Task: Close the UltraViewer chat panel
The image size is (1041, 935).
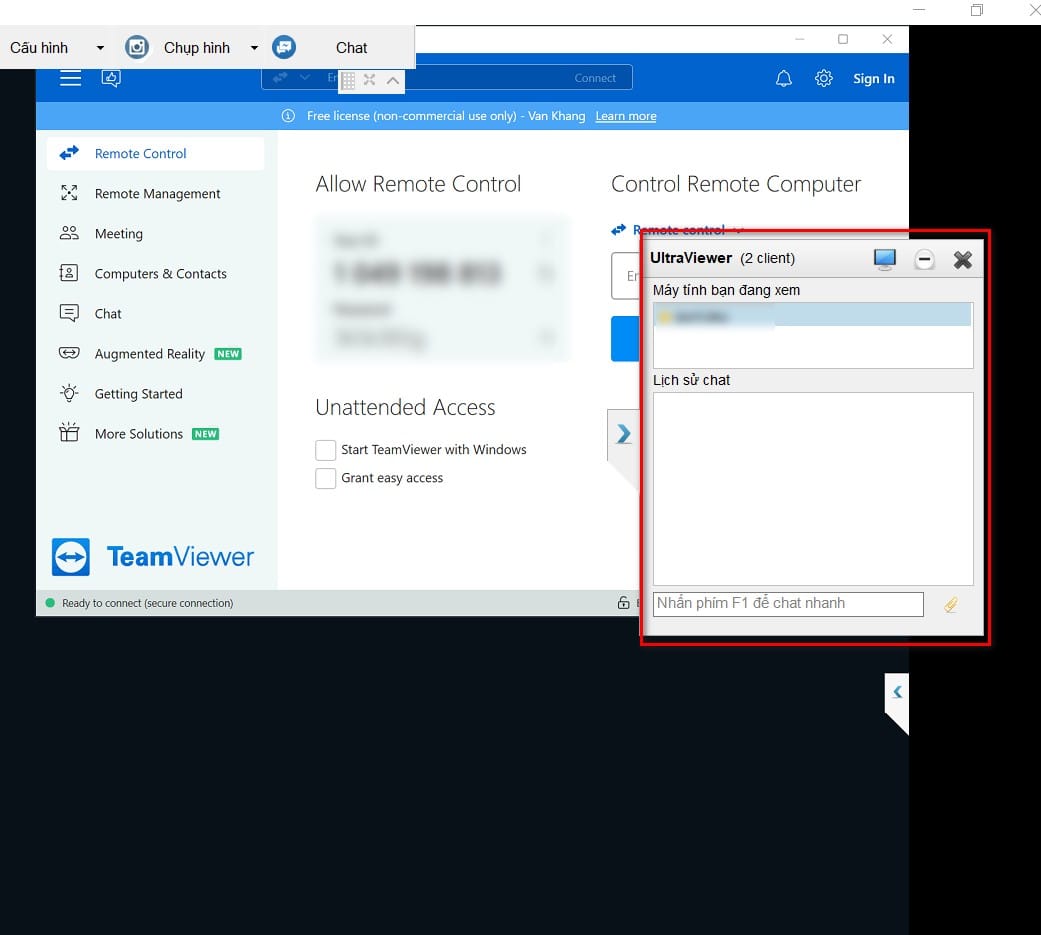Action: point(962,259)
